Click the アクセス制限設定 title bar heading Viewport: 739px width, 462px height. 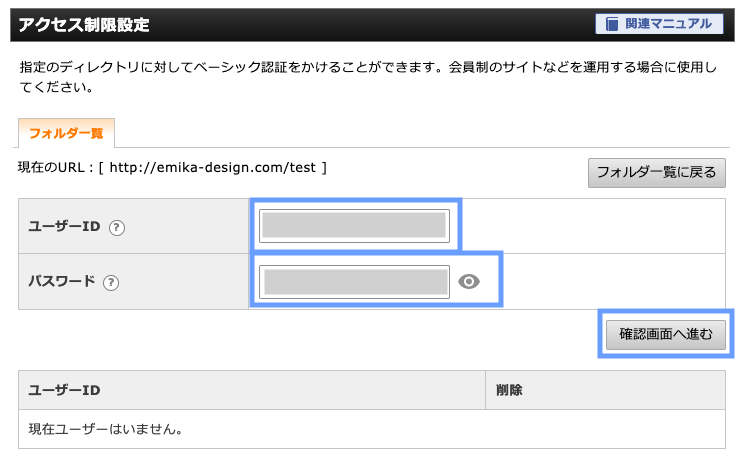pos(85,24)
